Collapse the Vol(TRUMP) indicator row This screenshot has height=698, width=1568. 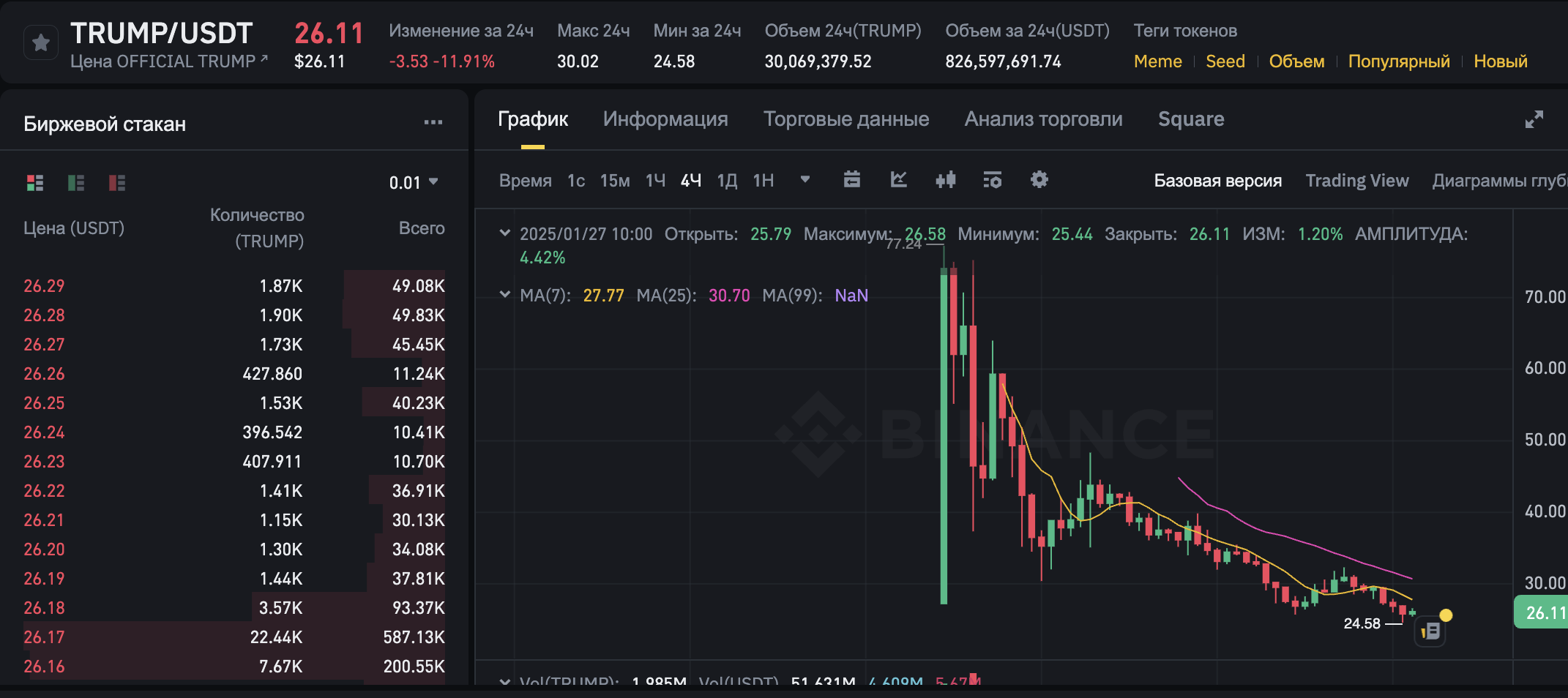[x=504, y=680]
